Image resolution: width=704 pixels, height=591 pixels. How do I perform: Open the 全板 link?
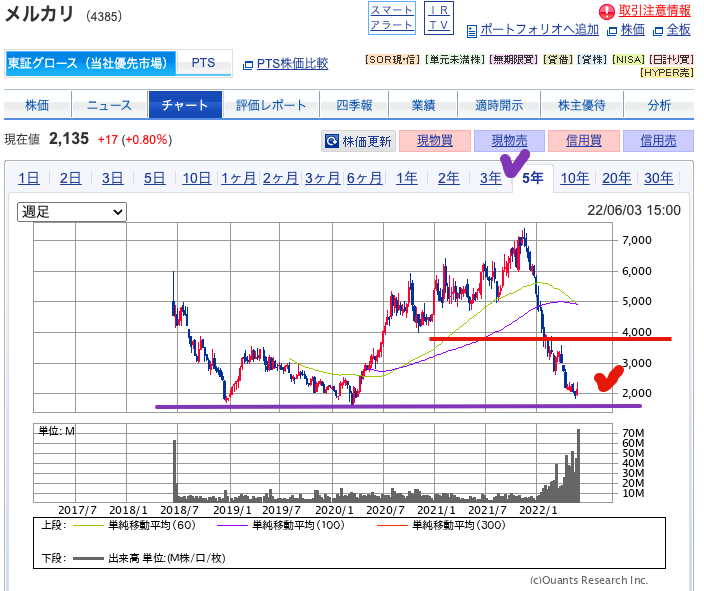[678, 30]
